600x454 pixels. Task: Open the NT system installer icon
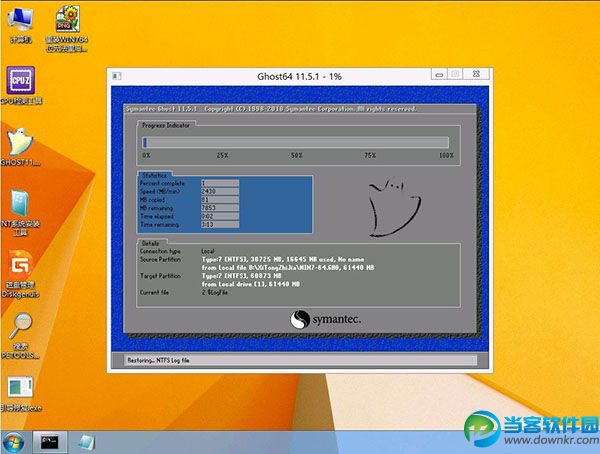(21, 212)
